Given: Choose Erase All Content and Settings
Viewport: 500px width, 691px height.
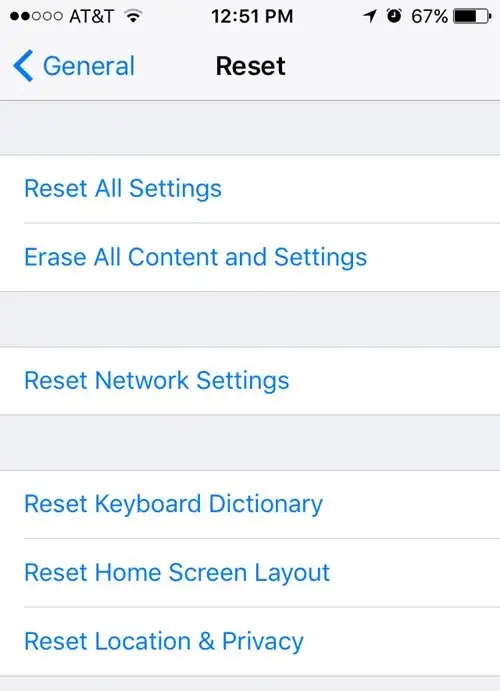Looking at the screenshot, I should point(250,257).
